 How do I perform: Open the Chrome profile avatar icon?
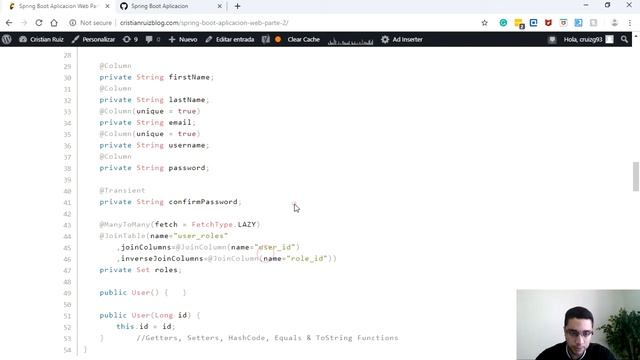coord(614,23)
